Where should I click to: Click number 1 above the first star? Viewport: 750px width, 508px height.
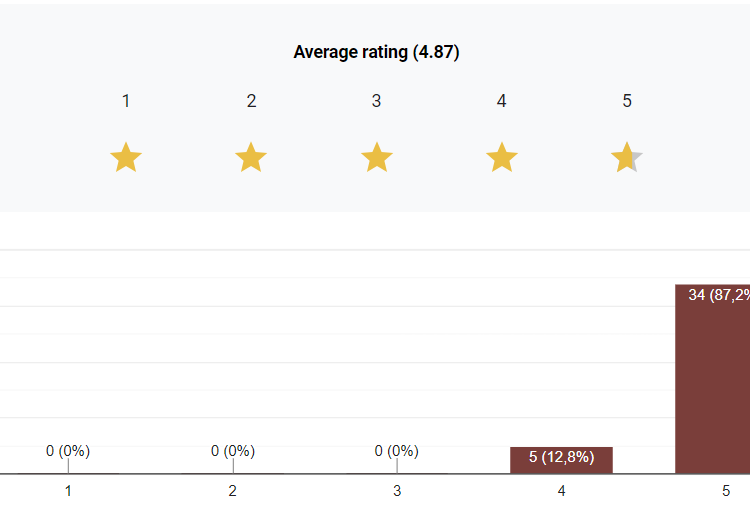(126, 101)
